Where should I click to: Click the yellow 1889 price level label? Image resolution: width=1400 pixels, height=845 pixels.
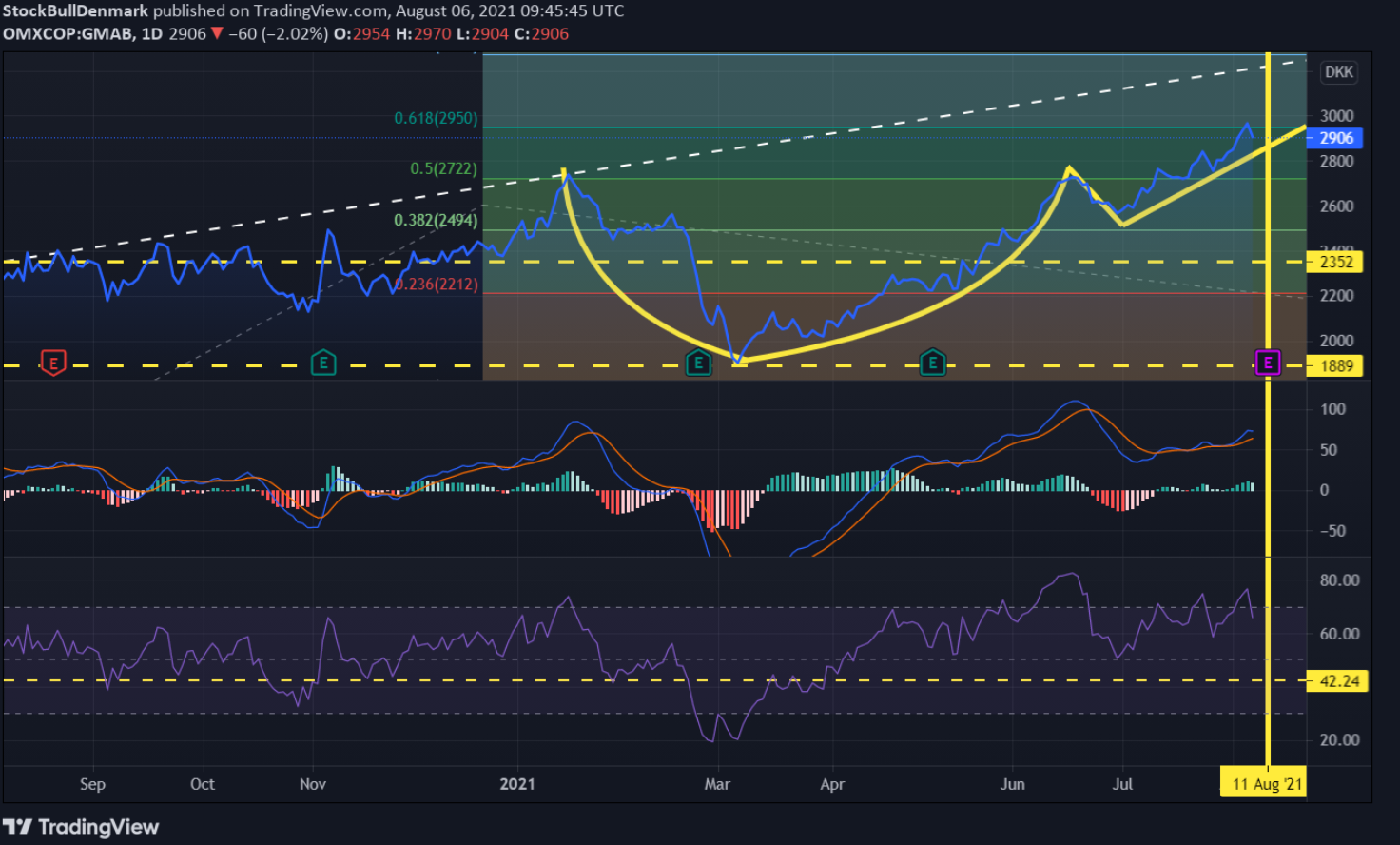(1335, 365)
